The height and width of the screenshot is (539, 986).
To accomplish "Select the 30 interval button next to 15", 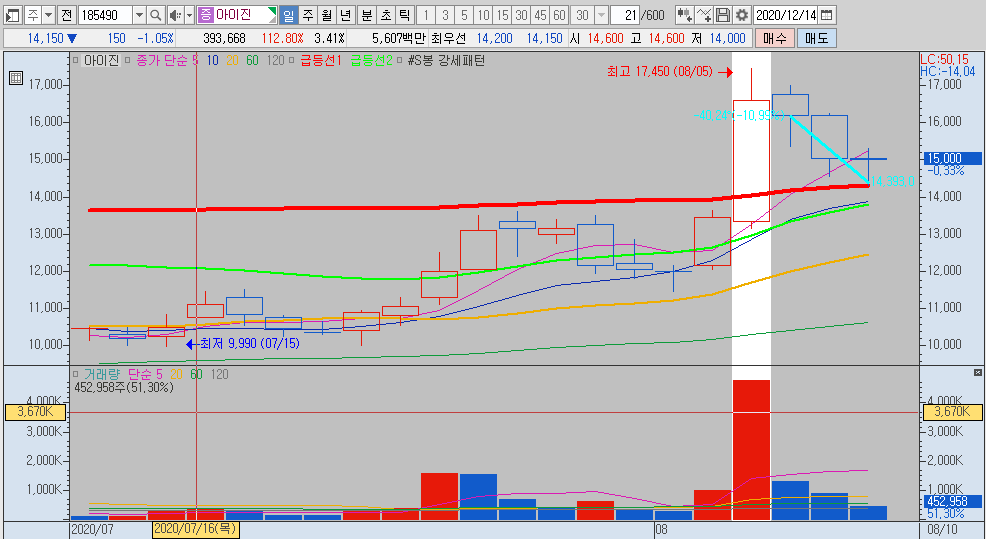I will 521,15.
